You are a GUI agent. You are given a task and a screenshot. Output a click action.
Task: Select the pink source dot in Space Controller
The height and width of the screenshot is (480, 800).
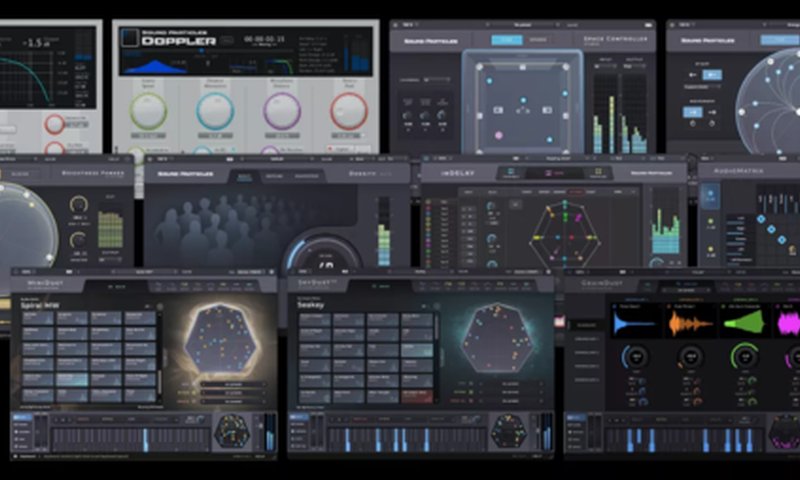click(x=498, y=135)
